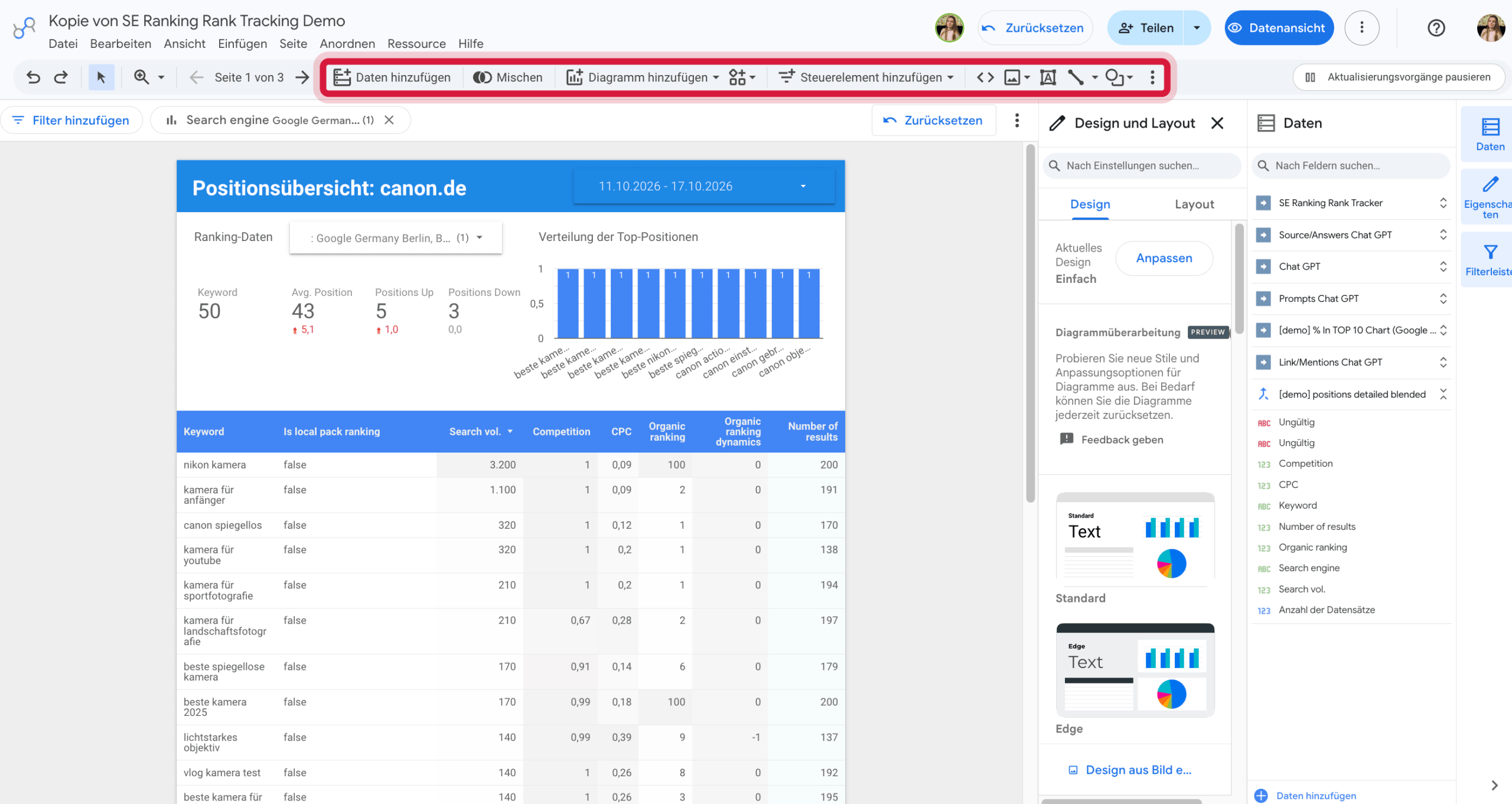This screenshot has height=804, width=1512.
Task: Click Nach Einstellungen suchen search field
Action: click(1141, 166)
